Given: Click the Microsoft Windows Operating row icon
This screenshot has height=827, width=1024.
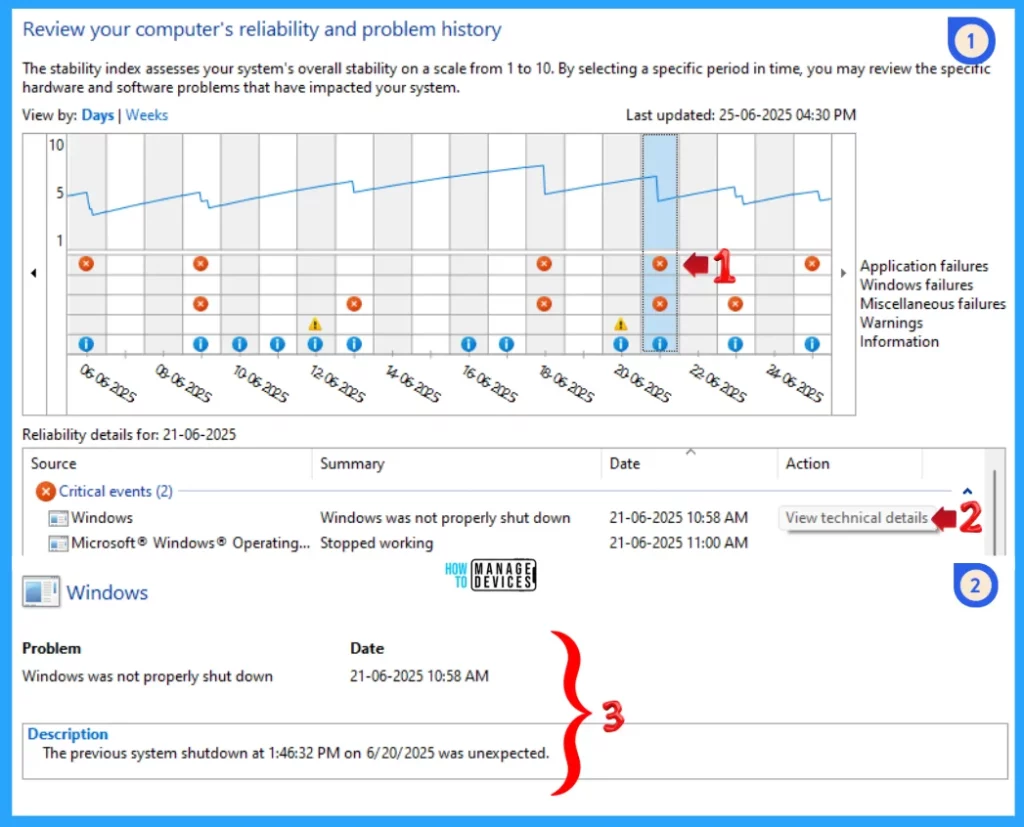Looking at the screenshot, I should [58, 543].
